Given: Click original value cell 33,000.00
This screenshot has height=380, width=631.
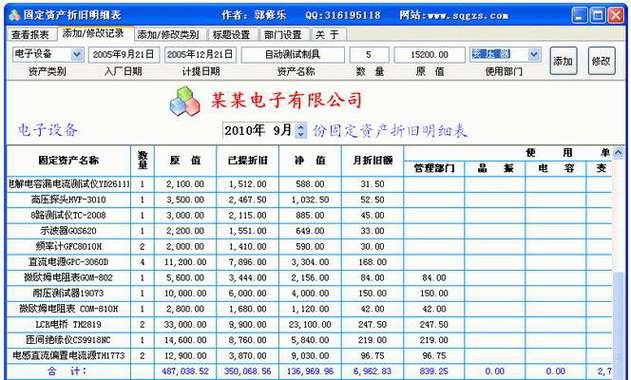Looking at the screenshot, I should 185,324.
